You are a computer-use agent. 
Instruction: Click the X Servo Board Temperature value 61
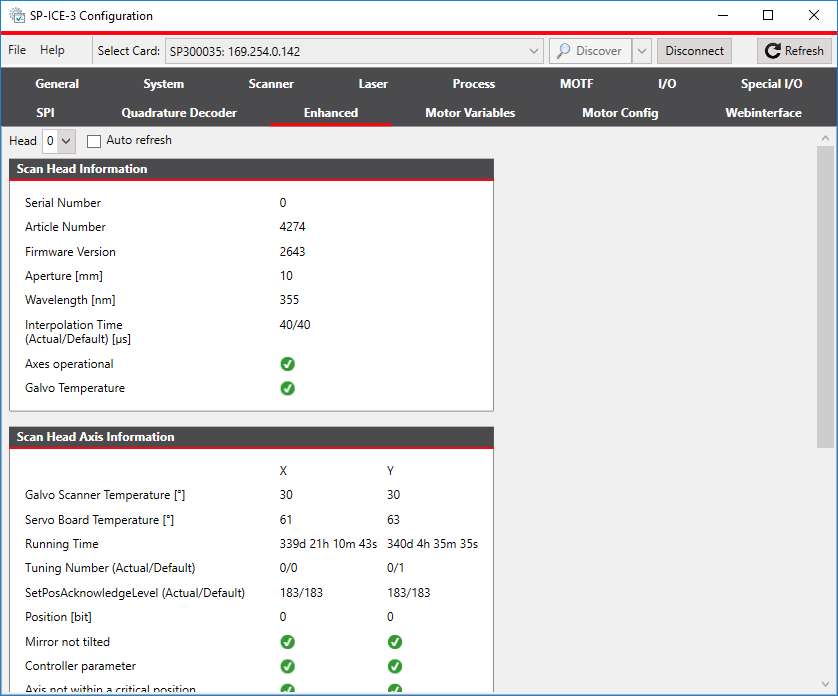click(286, 520)
